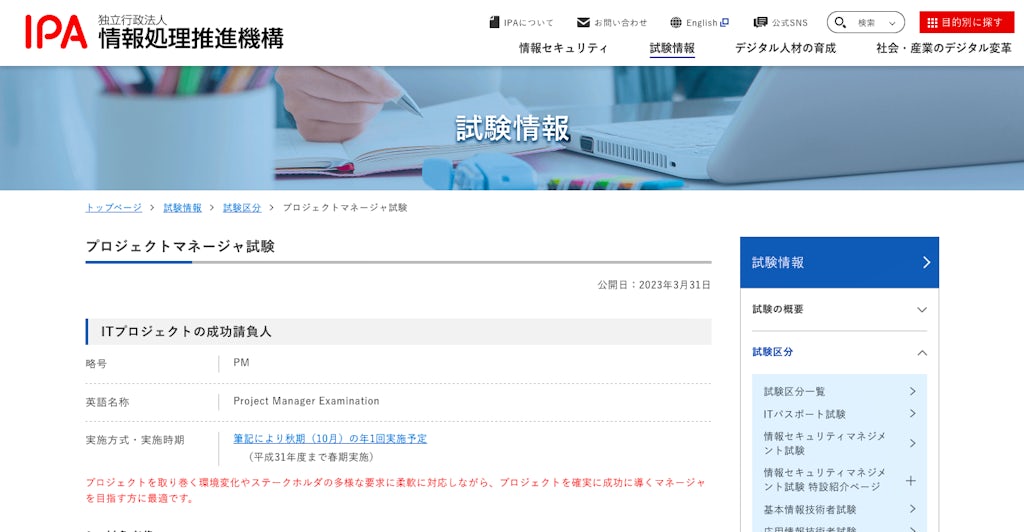Viewport: 1024px width, 532px height.
Task: Collapse the 試験区分 section chevron
Action: 921,352
